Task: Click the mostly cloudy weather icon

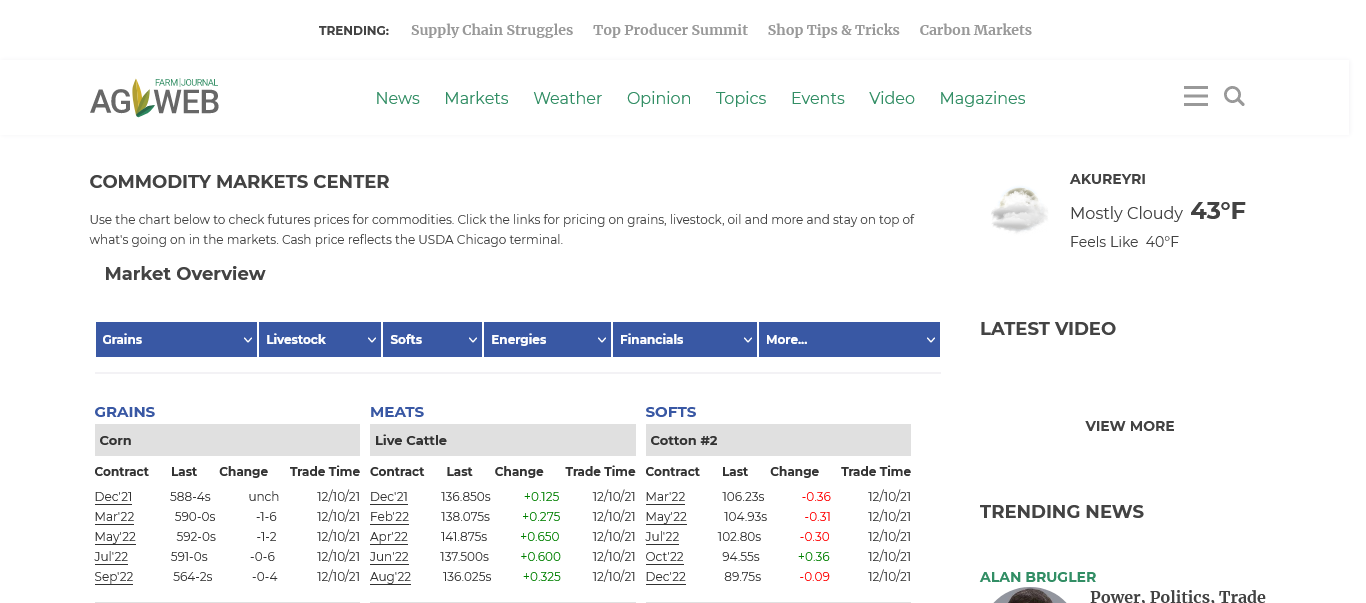Action: [x=1018, y=210]
